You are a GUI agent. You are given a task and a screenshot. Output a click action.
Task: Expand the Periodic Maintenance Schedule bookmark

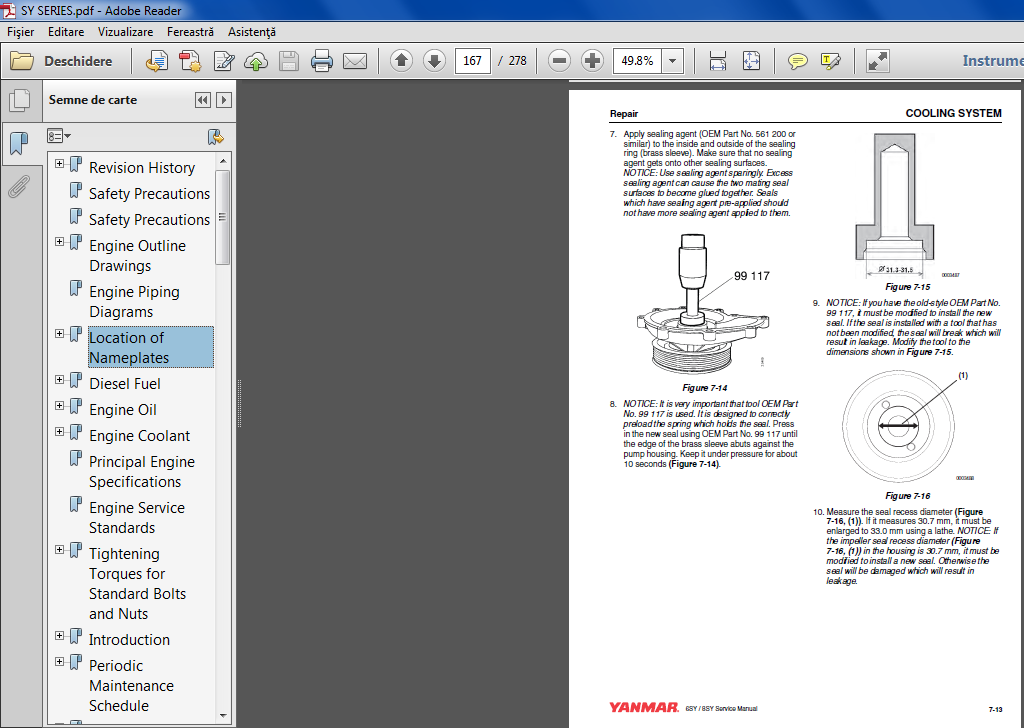pos(59,661)
